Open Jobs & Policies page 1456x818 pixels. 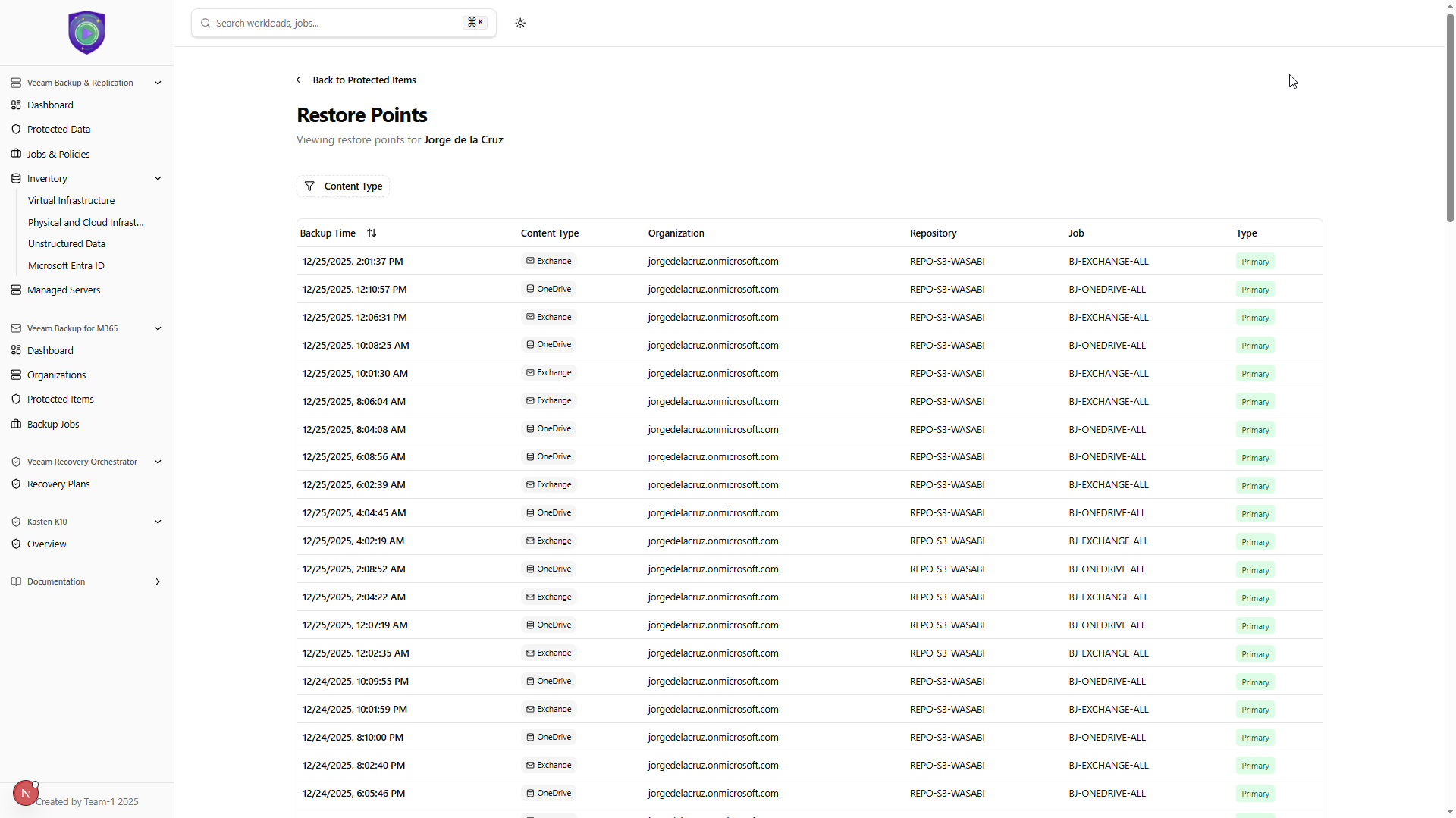[x=58, y=154]
